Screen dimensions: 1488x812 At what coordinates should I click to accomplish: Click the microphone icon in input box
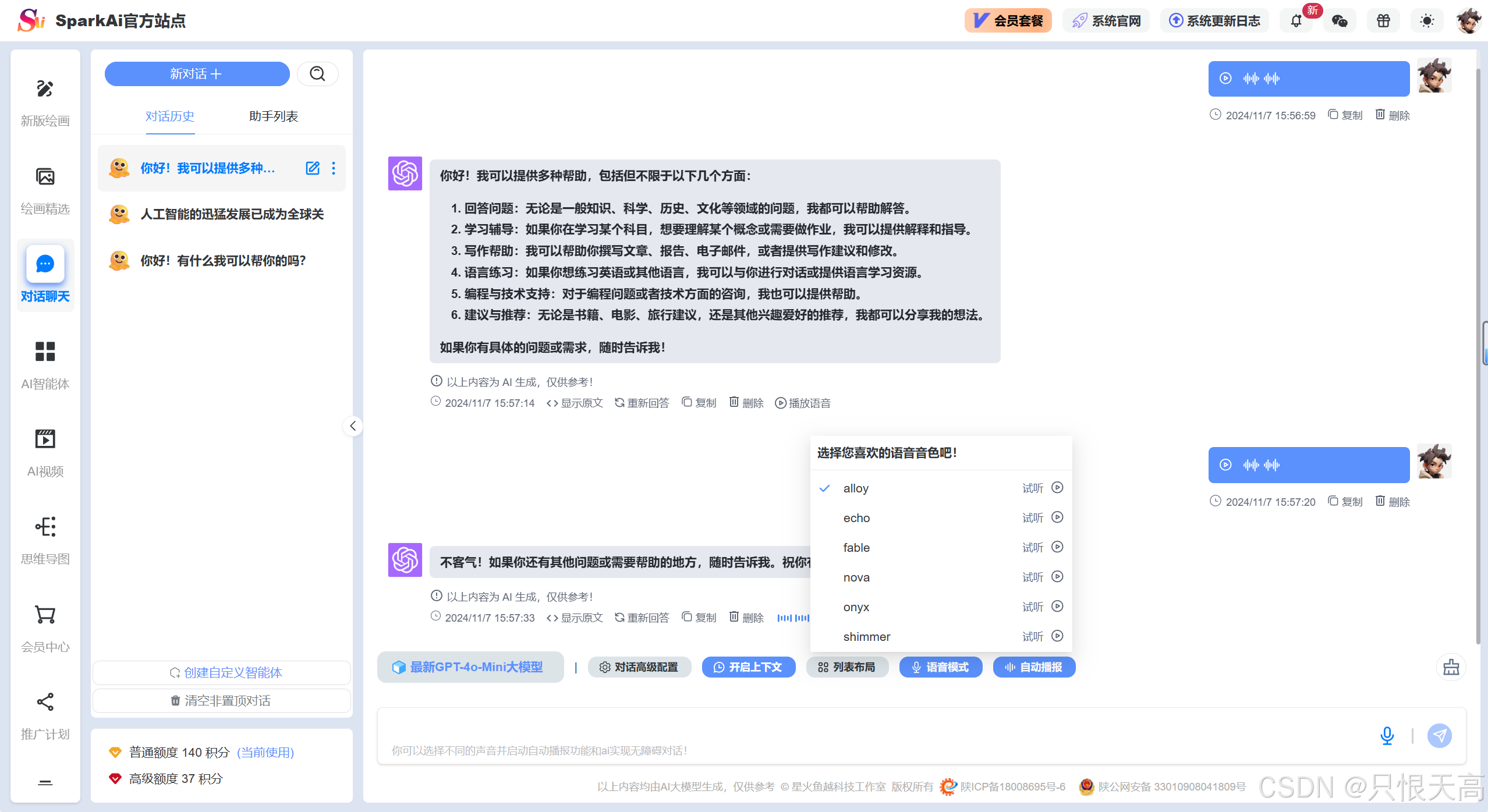1387,736
